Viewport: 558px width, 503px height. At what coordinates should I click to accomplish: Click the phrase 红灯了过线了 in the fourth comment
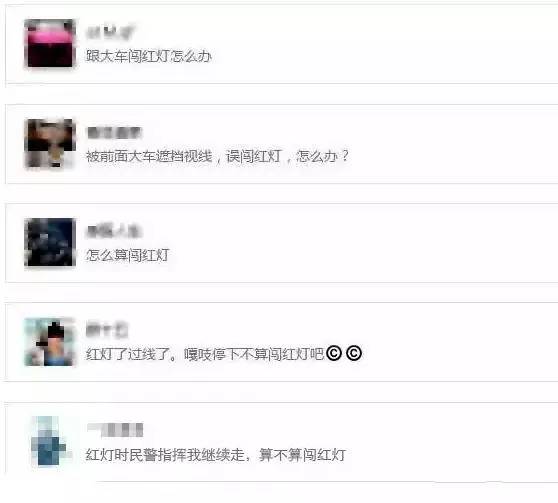(x=128, y=354)
